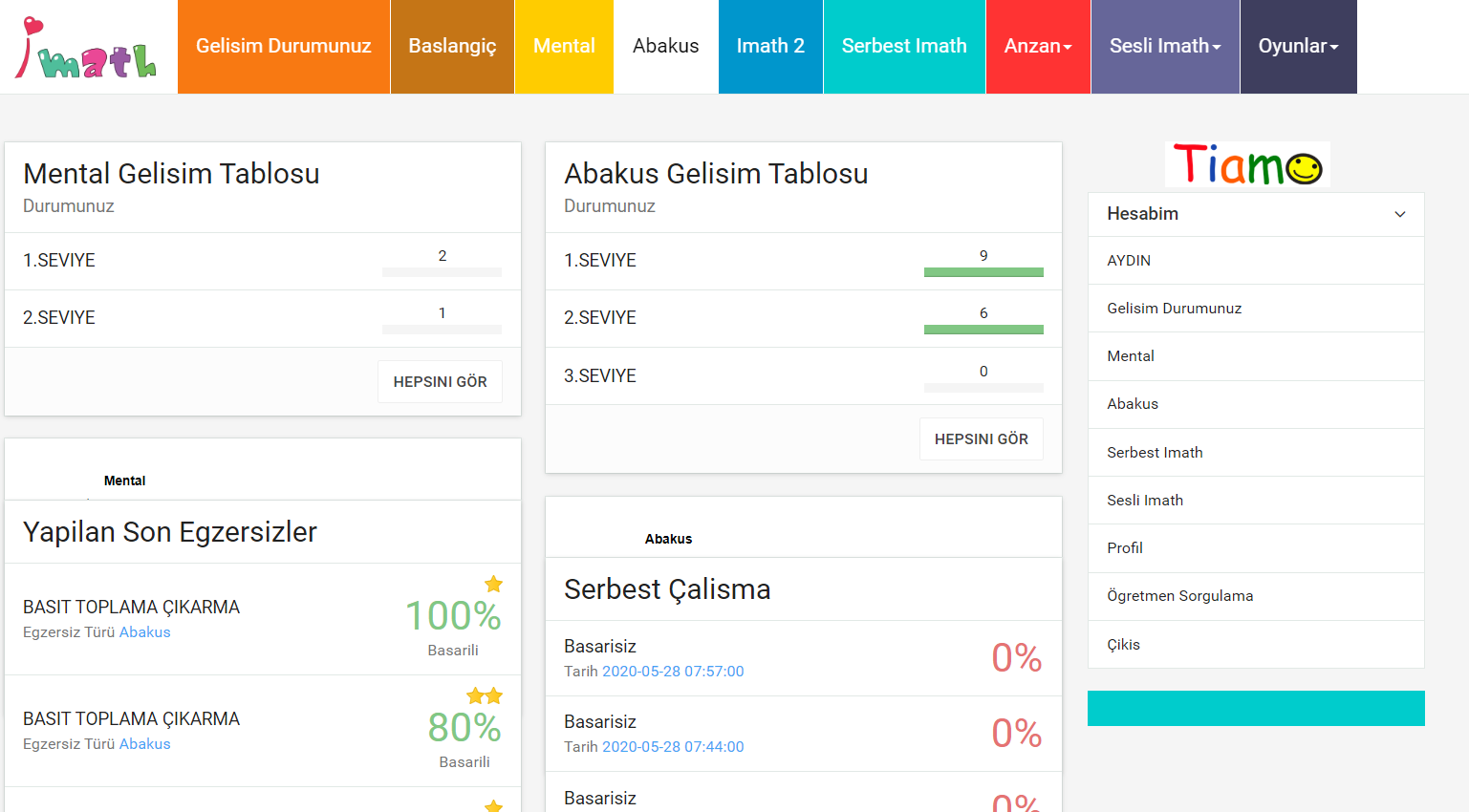
Task: Click the Abakus 2.SEVIYE green progress bar
Action: tap(983, 330)
